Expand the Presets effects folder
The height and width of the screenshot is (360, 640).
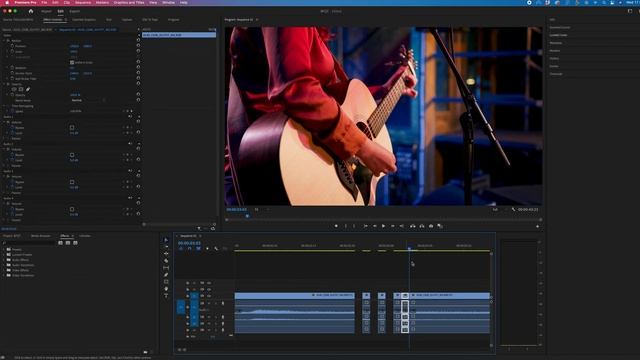coord(4,249)
